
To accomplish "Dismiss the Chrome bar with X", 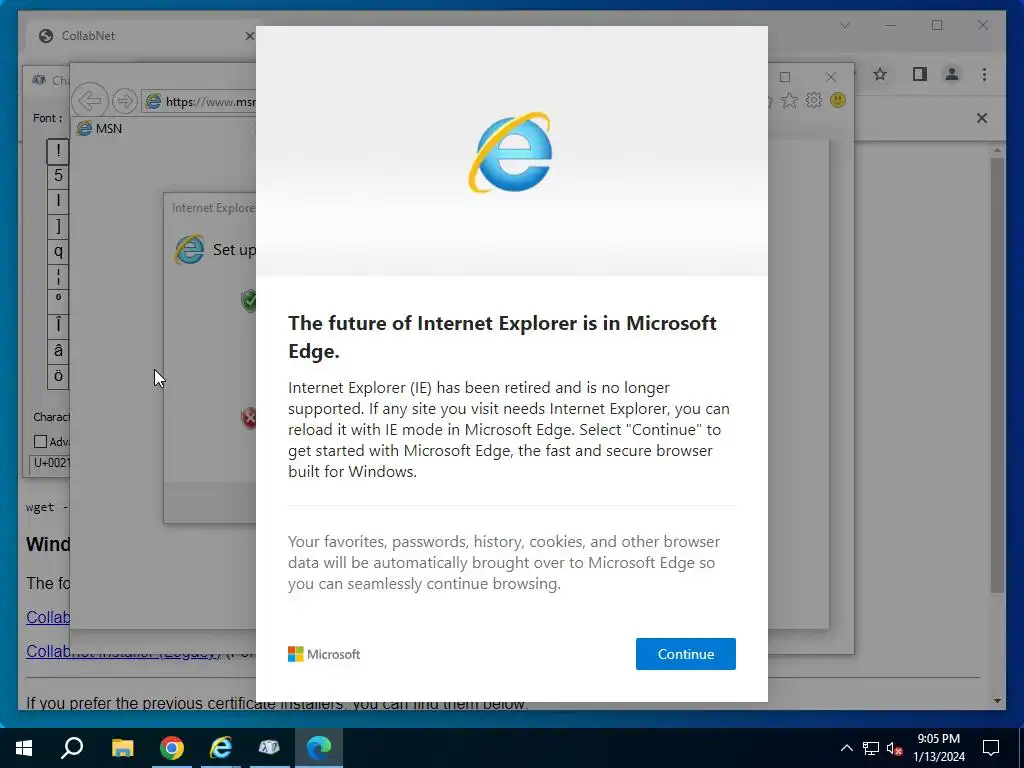I will pos(982,118).
